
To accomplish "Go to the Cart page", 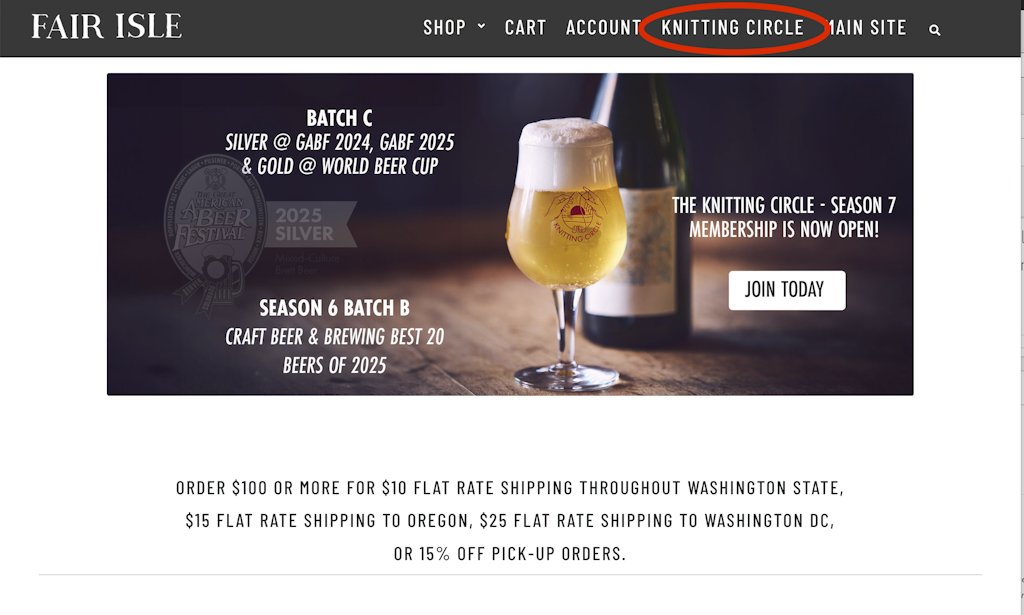I will pyautogui.click(x=525, y=28).
